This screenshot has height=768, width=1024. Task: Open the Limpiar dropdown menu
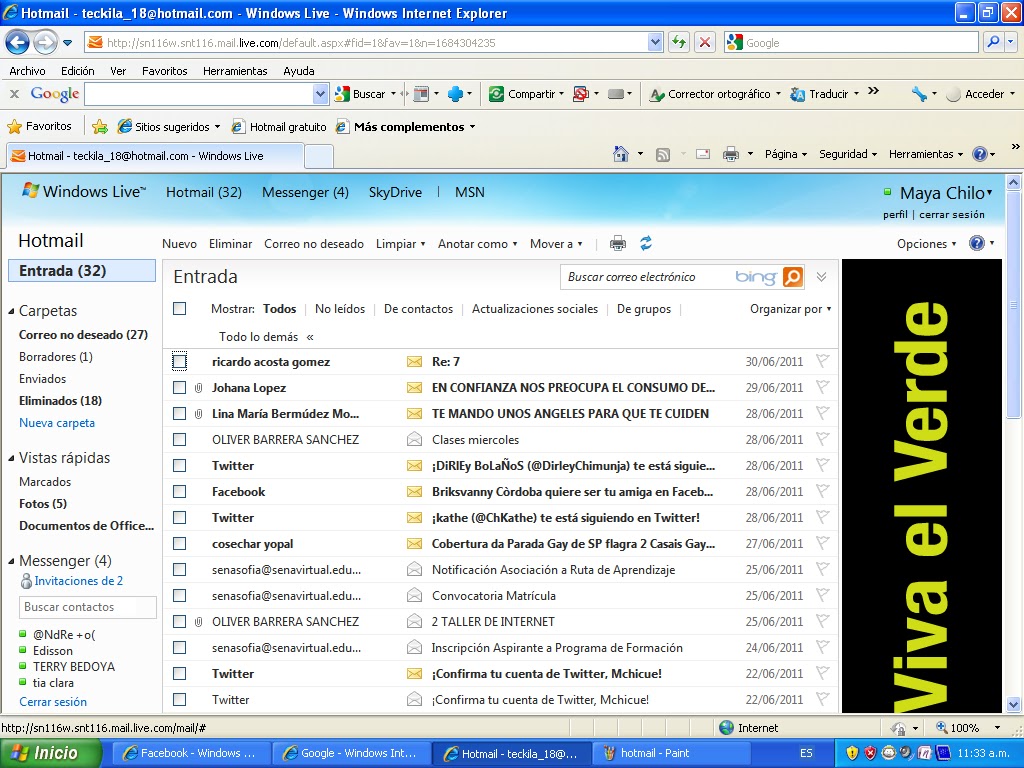point(400,244)
